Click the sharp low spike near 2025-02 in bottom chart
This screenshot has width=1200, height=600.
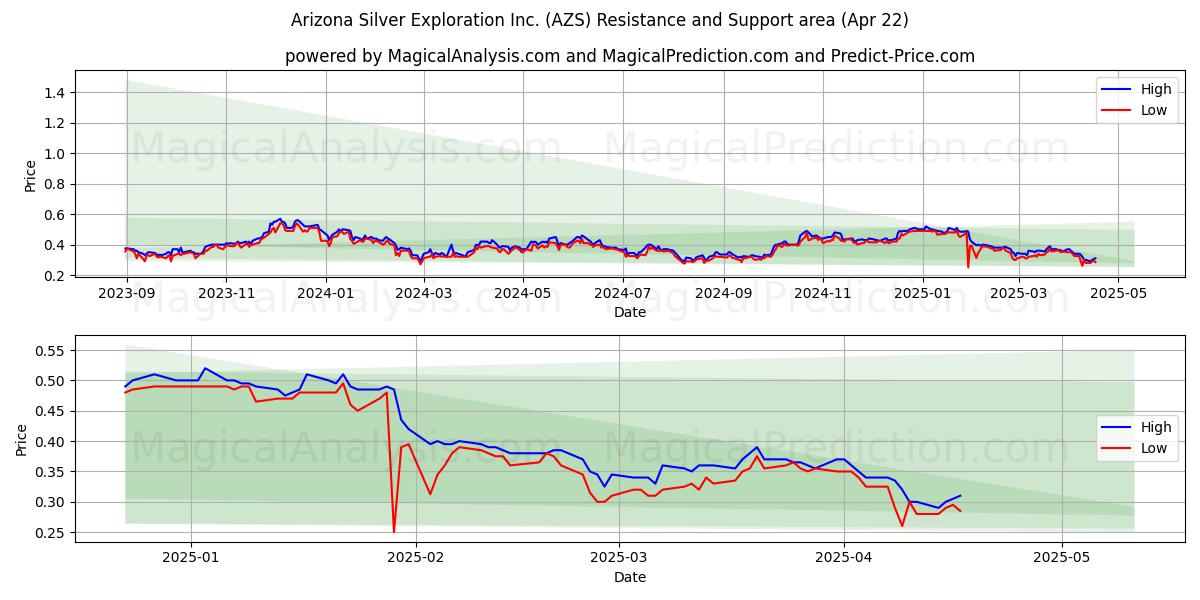tap(394, 531)
